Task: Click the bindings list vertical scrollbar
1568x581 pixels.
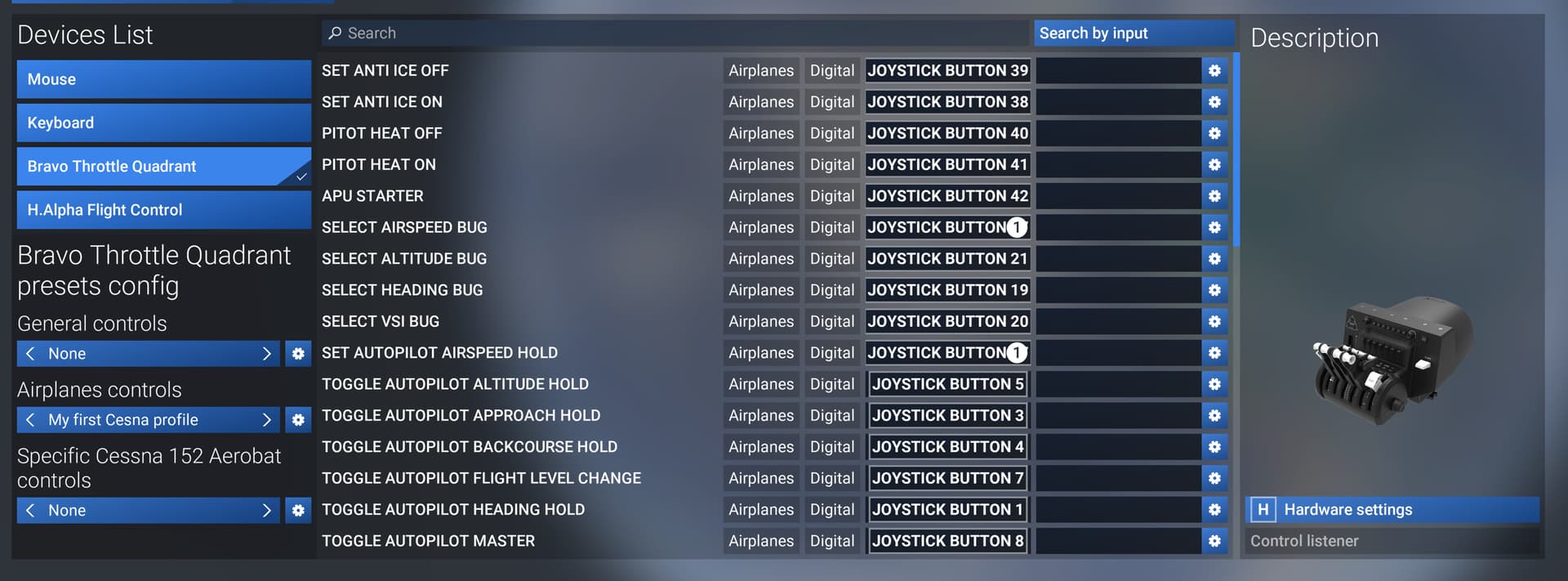Action: click(x=1236, y=150)
